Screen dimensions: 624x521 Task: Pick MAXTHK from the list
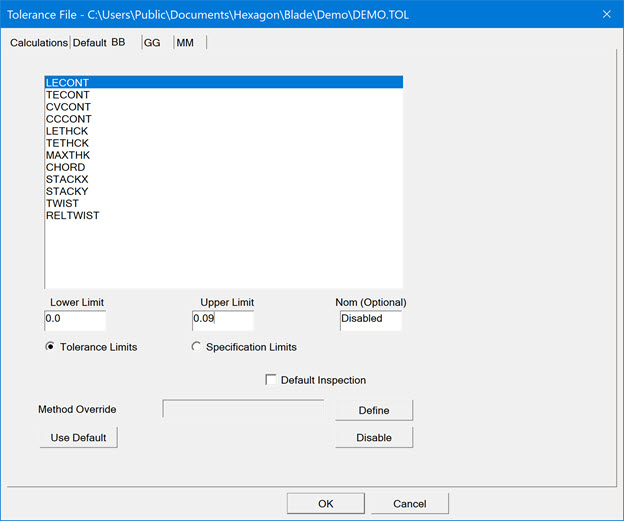click(x=66, y=155)
